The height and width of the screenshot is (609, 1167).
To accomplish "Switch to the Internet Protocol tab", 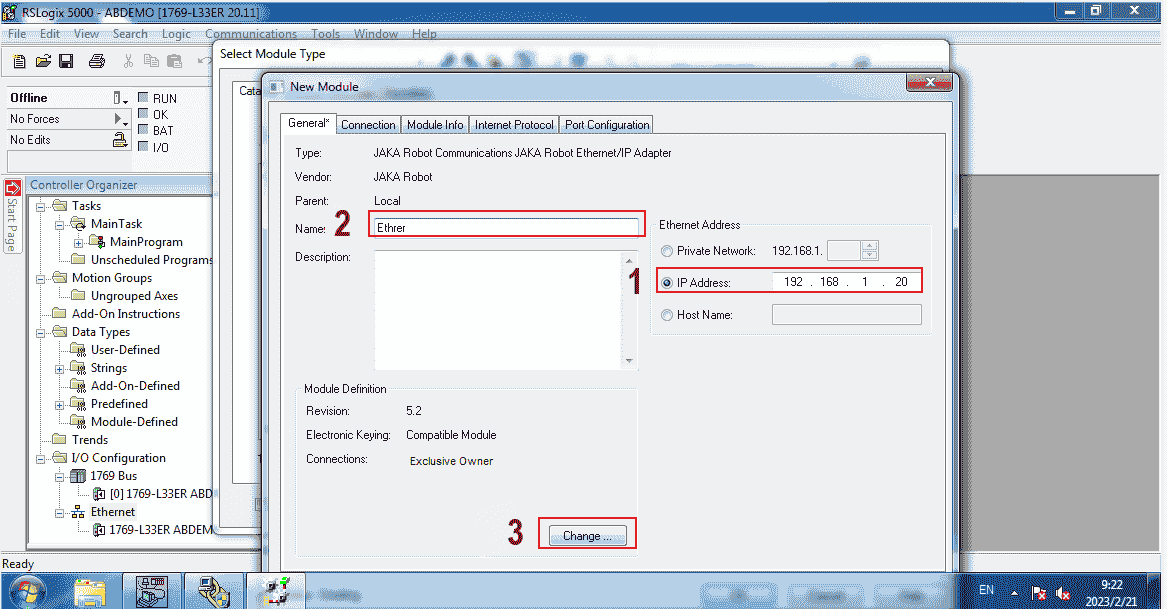I will click(x=514, y=125).
